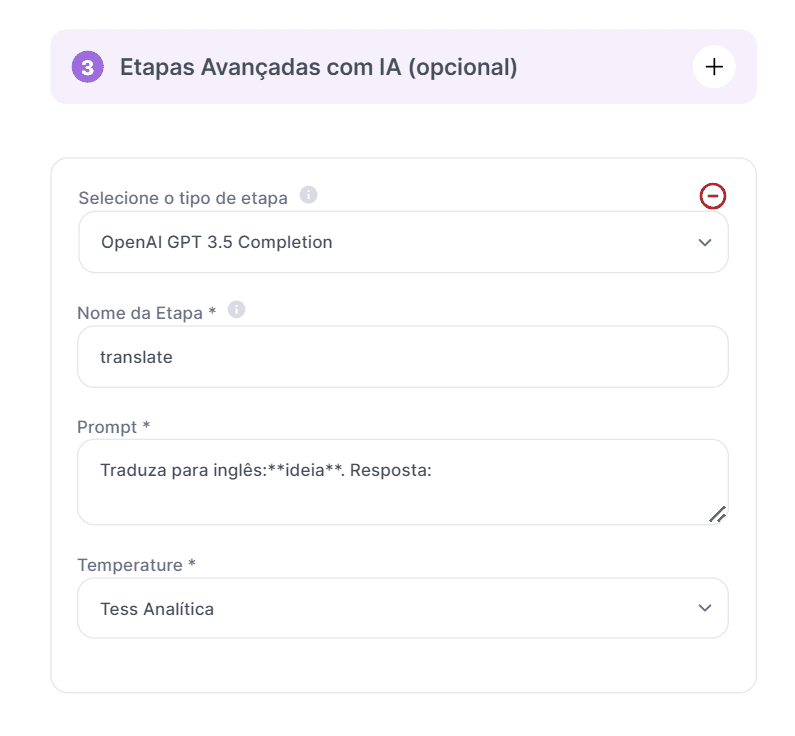This screenshot has height=736, width=795.
Task: Click the chevron arrow on the Temperature dropdown
Action: (705, 608)
